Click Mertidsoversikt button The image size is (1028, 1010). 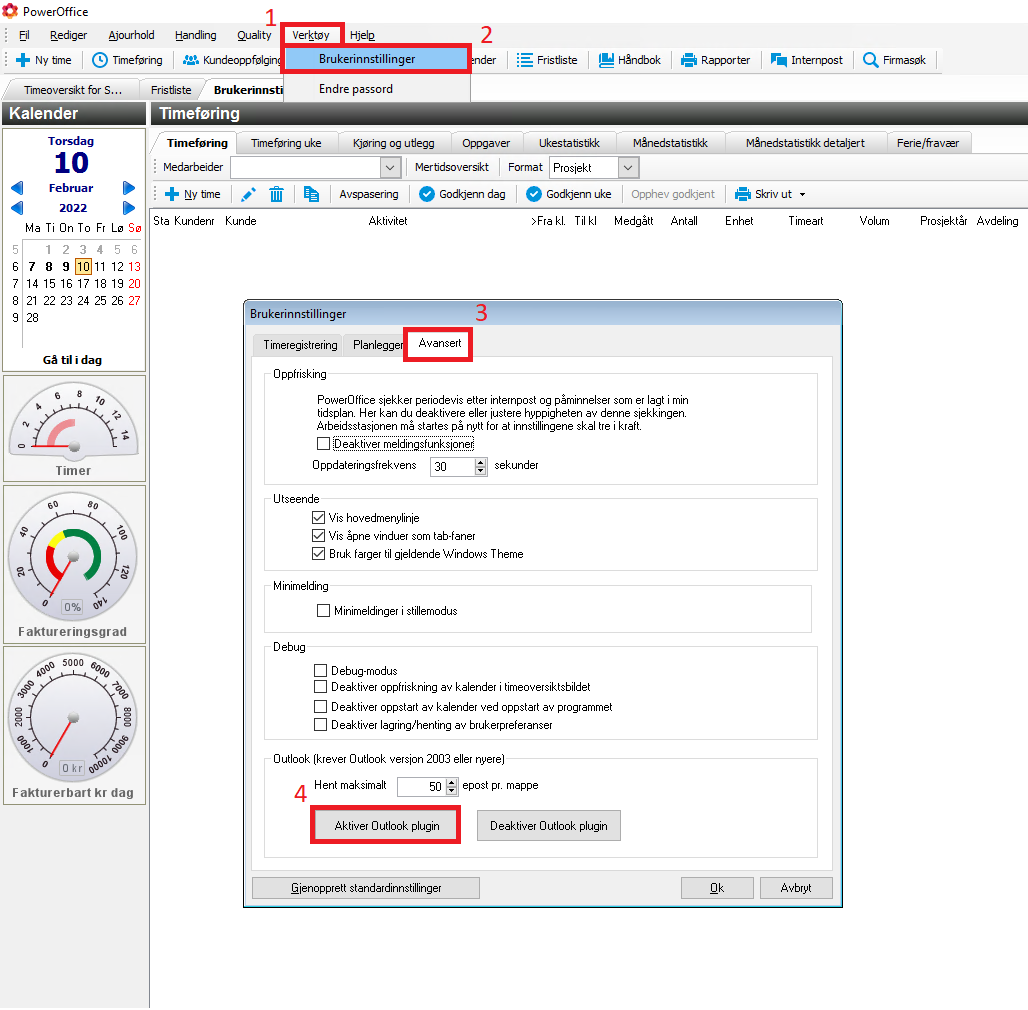pyautogui.click(x=452, y=167)
